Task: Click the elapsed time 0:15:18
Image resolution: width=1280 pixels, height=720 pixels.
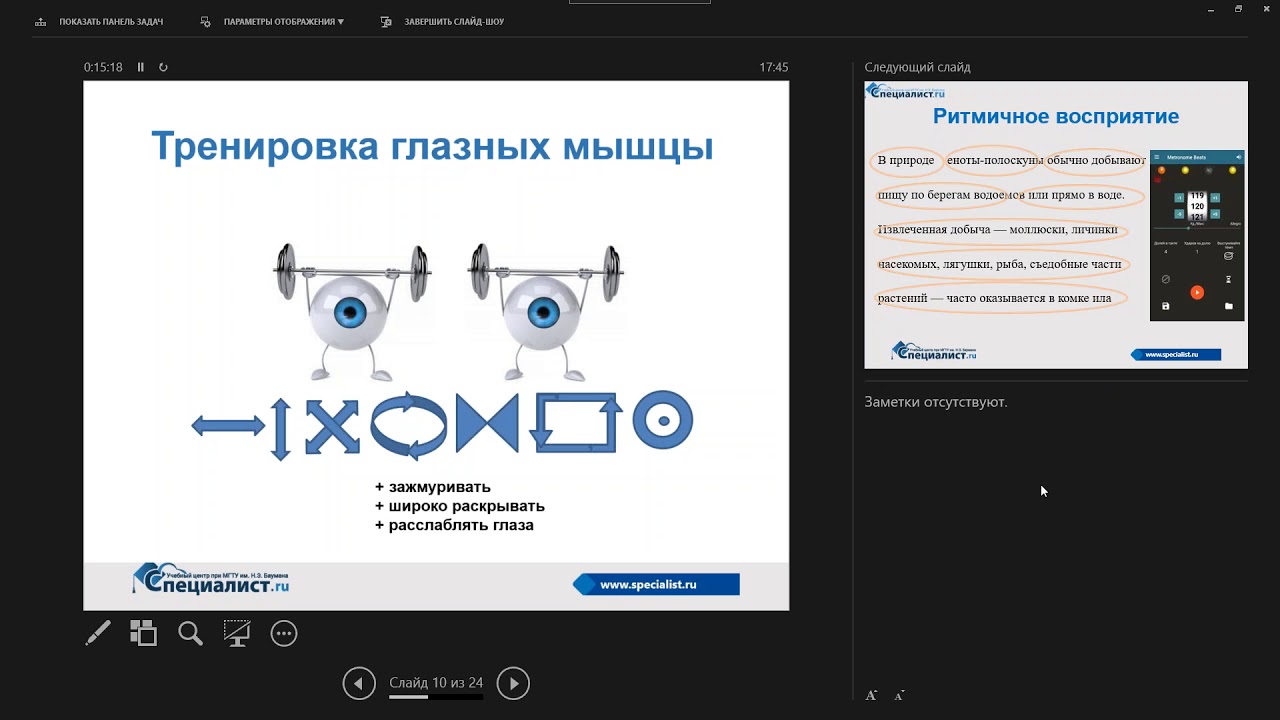Action: [x=103, y=67]
